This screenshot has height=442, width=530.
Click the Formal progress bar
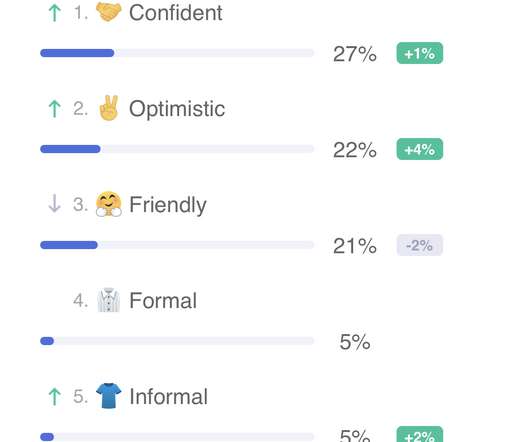tap(177, 341)
